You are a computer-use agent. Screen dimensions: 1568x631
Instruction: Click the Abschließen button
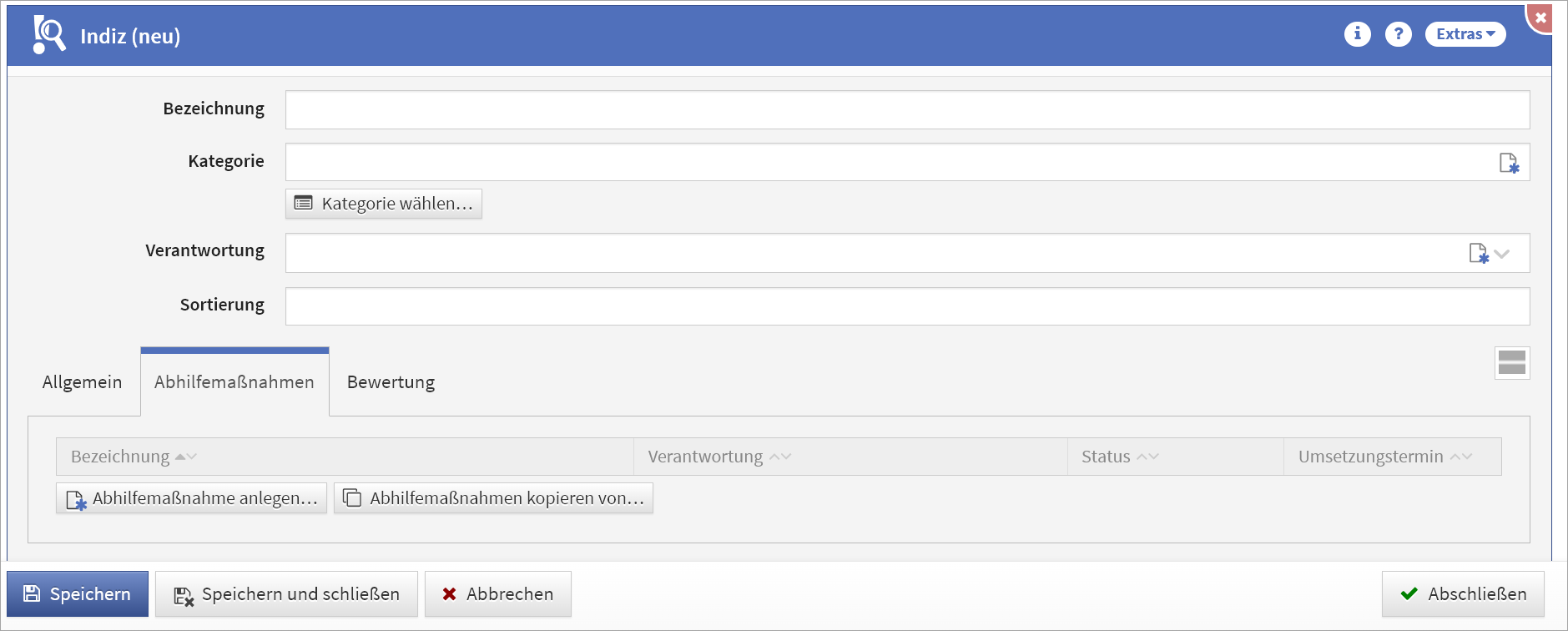click(1463, 594)
